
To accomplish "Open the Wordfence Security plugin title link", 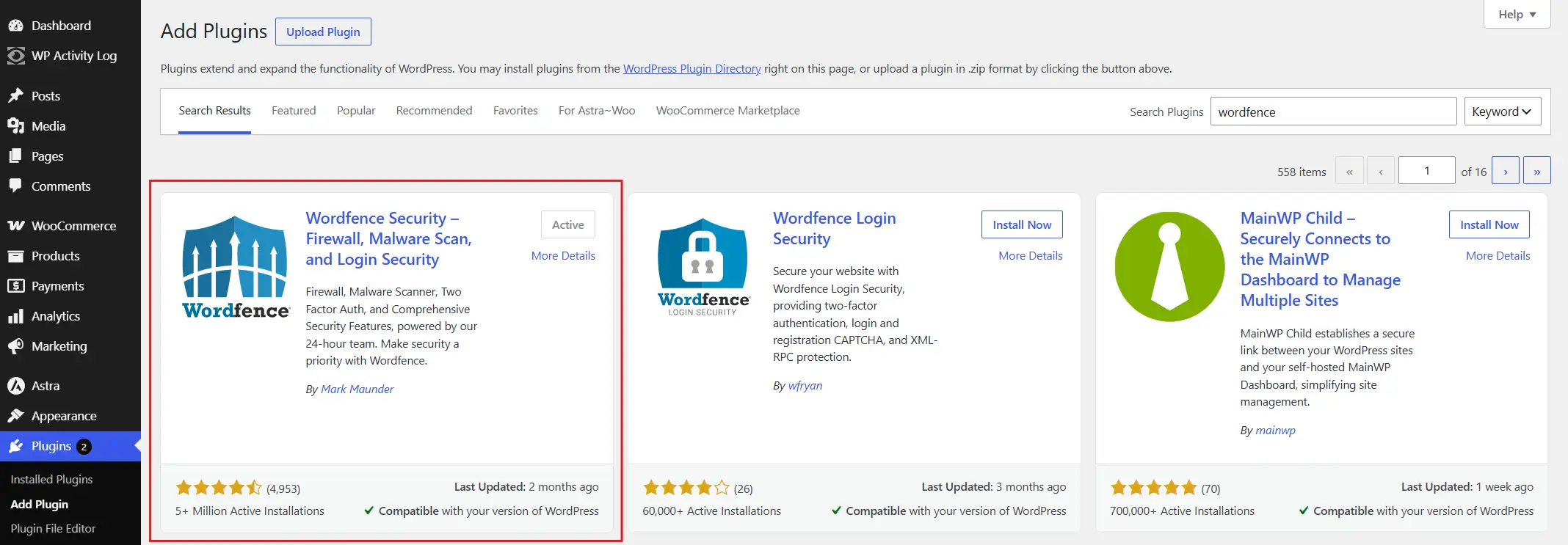I will 388,238.
